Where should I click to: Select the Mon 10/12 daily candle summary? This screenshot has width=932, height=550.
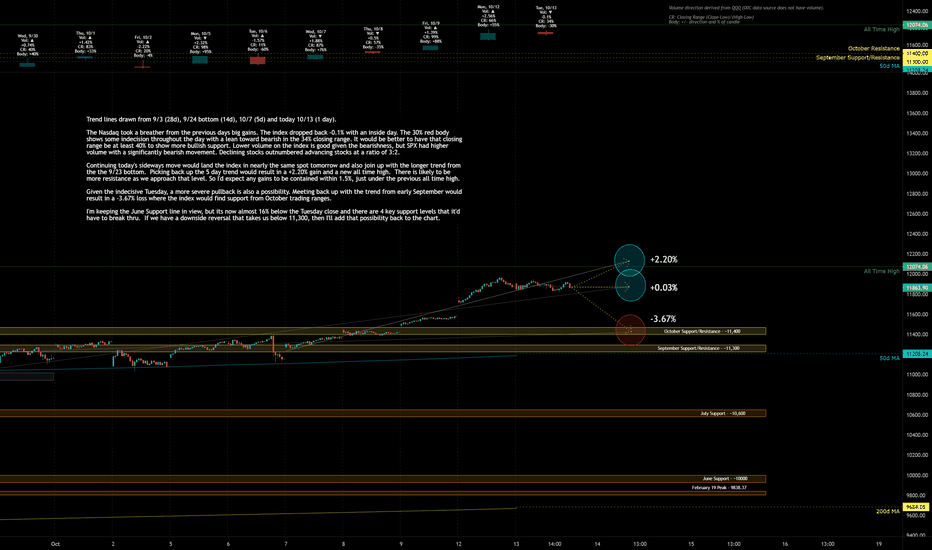click(x=489, y=17)
